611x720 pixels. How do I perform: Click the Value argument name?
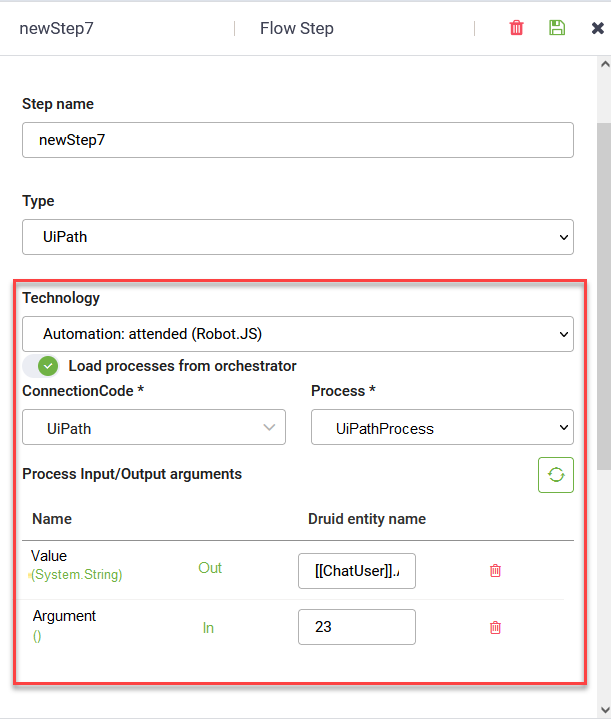click(x=49, y=556)
